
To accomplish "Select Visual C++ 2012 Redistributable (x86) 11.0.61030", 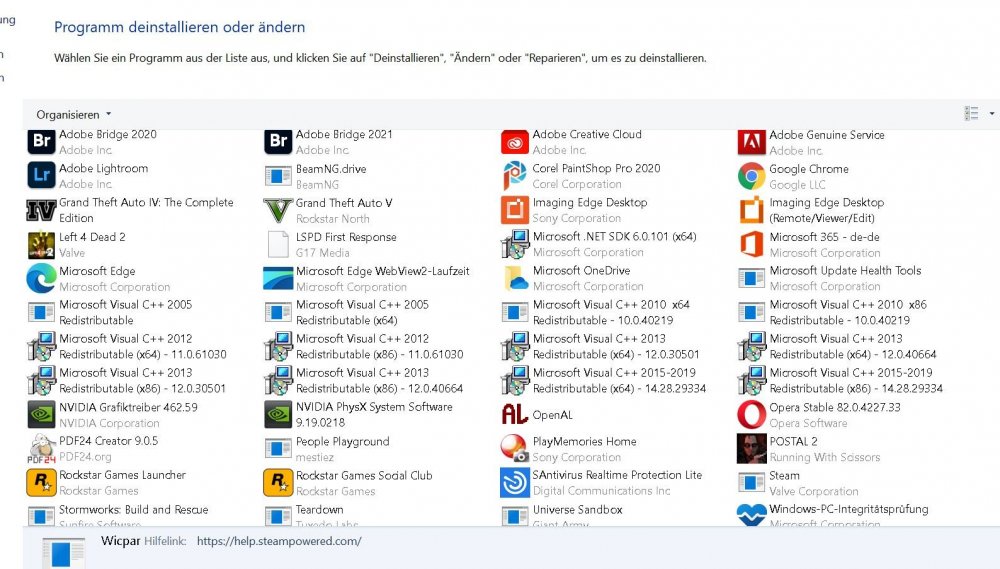I will 364,346.
